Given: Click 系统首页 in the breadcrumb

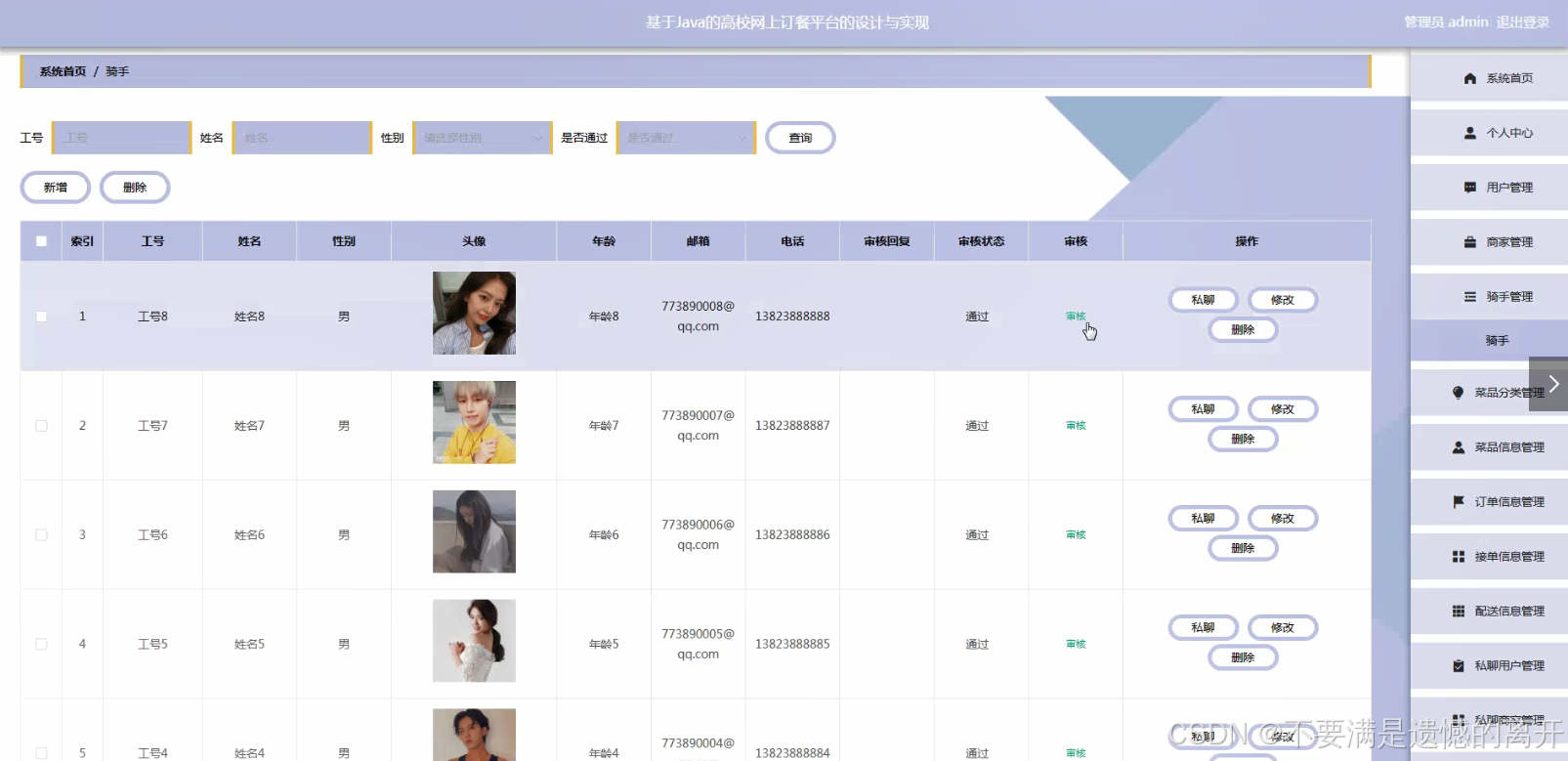Looking at the screenshot, I should coord(63,72).
